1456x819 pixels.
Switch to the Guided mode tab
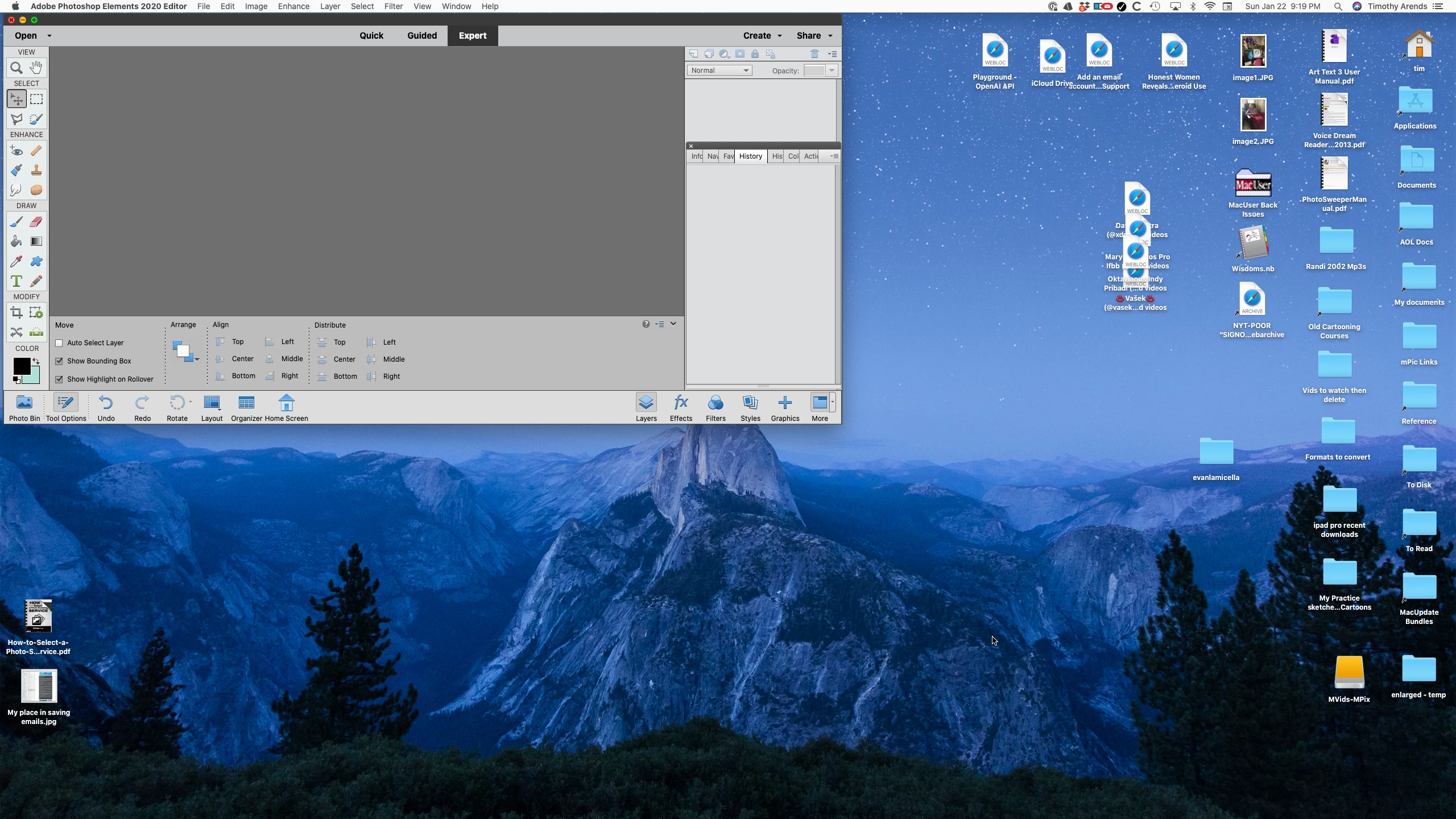[421, 35]
